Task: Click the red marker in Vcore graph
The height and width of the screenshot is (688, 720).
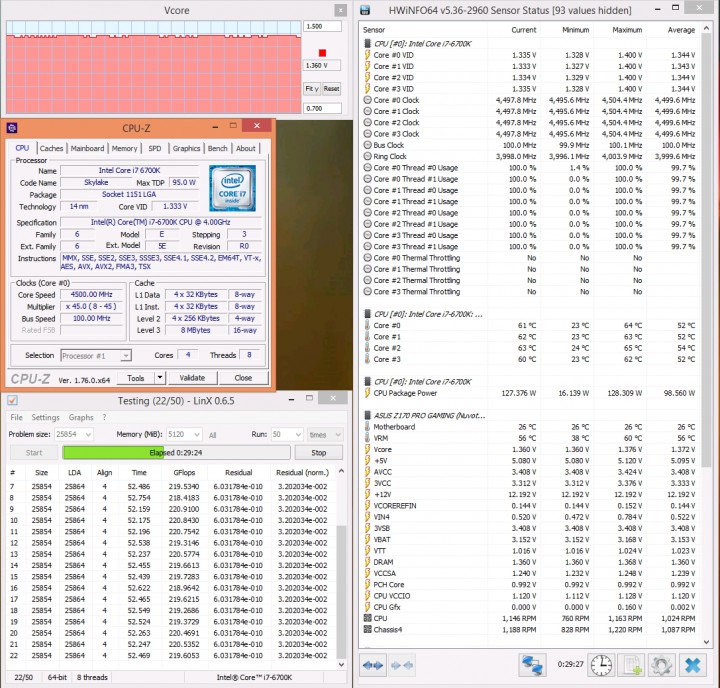Action: point(322,53)
